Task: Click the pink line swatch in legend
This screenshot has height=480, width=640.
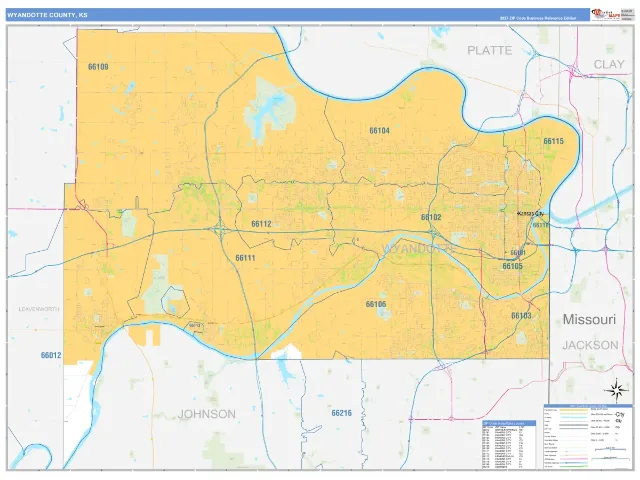Action: pyautogui.click(x=574, y=459)
